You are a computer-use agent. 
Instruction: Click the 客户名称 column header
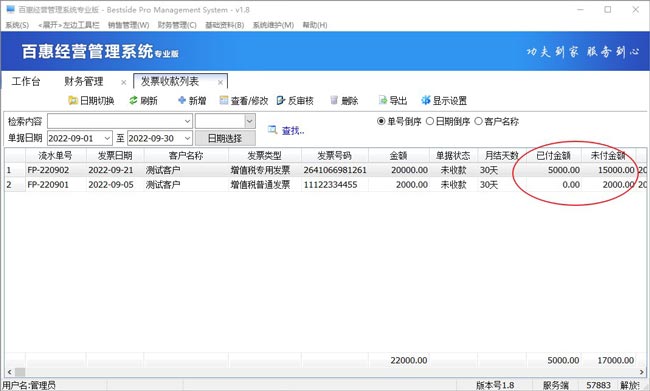pos(186,155)
